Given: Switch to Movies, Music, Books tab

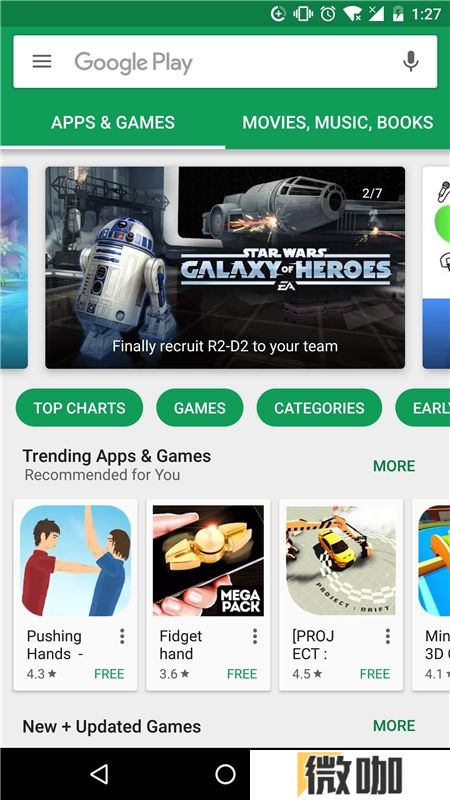Looking at the screenshot, I should click(x=338, y=122).
